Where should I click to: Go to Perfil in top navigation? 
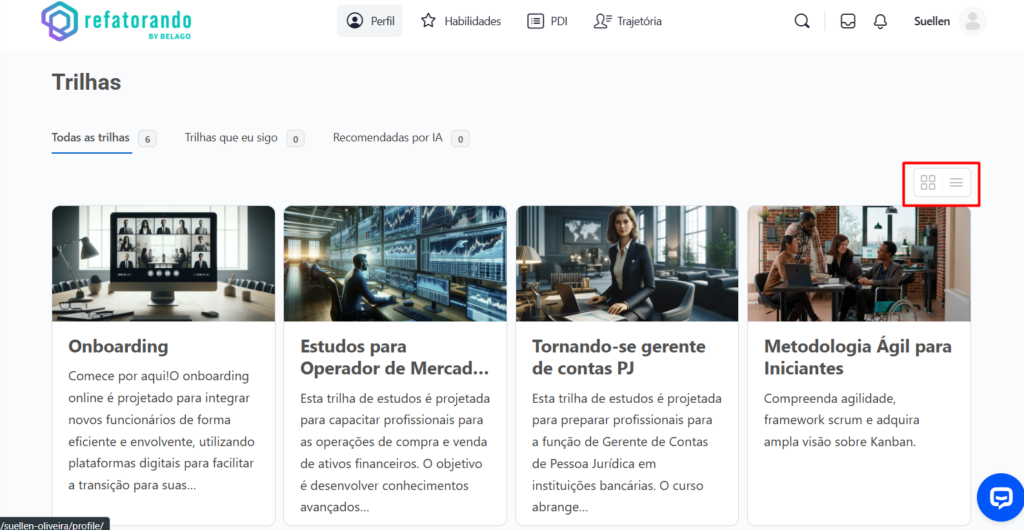pyautogui.click(x=370, y=21)
